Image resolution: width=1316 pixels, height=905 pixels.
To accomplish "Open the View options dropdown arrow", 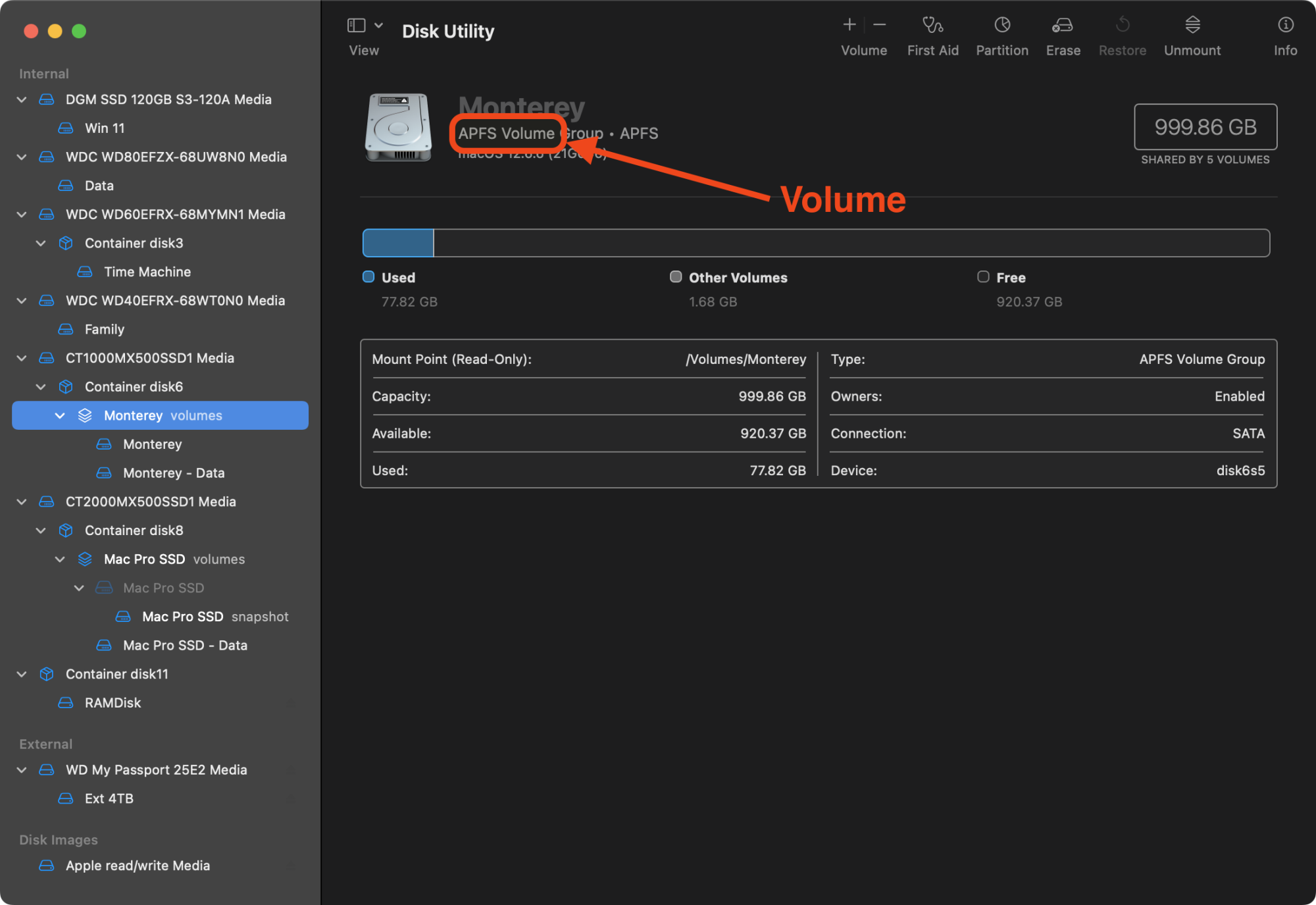I will click(379, 26).
